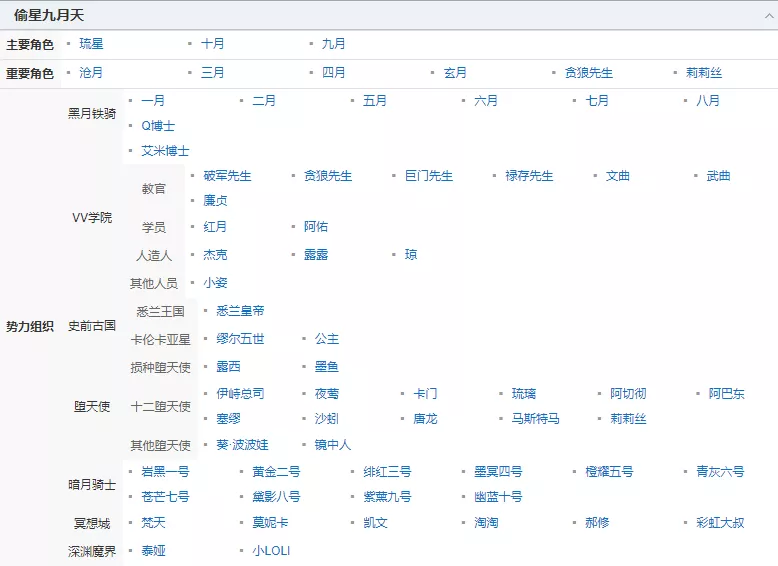Open the 镜中人 link
Screen dimensions: 778x566
point(333,445)
